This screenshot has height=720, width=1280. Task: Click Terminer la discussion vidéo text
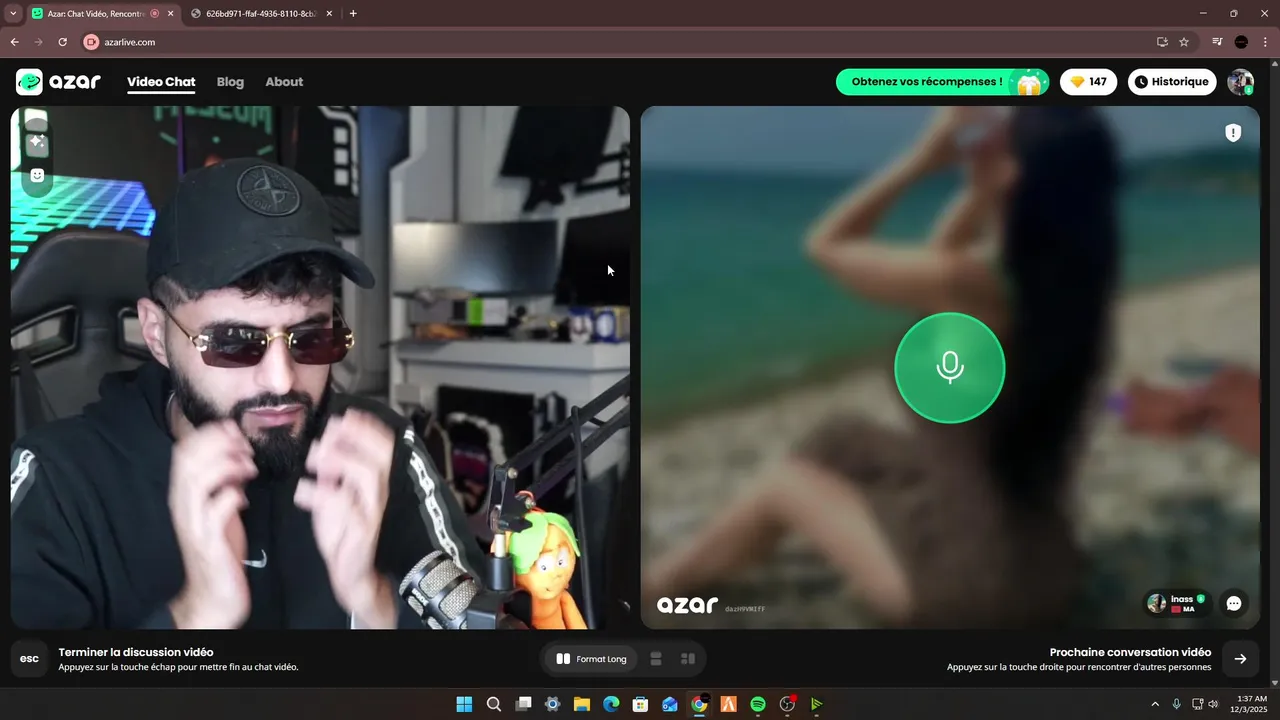pos(136,652)
